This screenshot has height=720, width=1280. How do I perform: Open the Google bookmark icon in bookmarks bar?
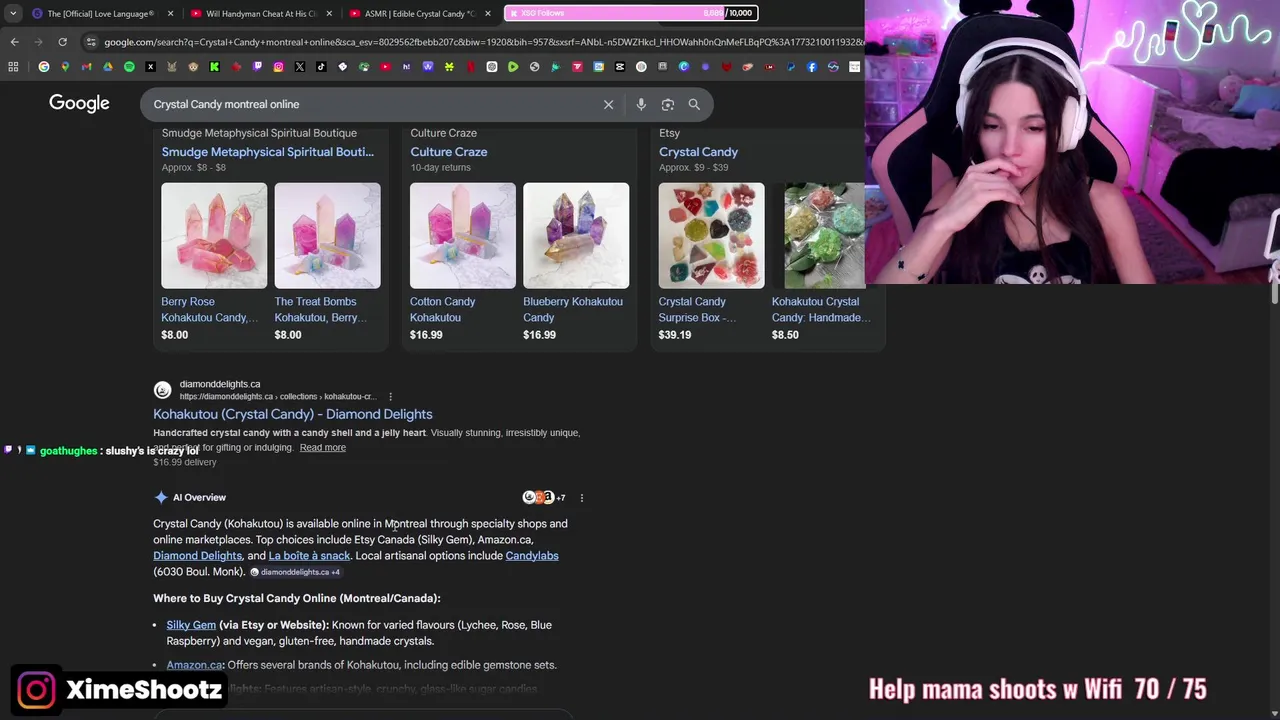pos(44,67)
